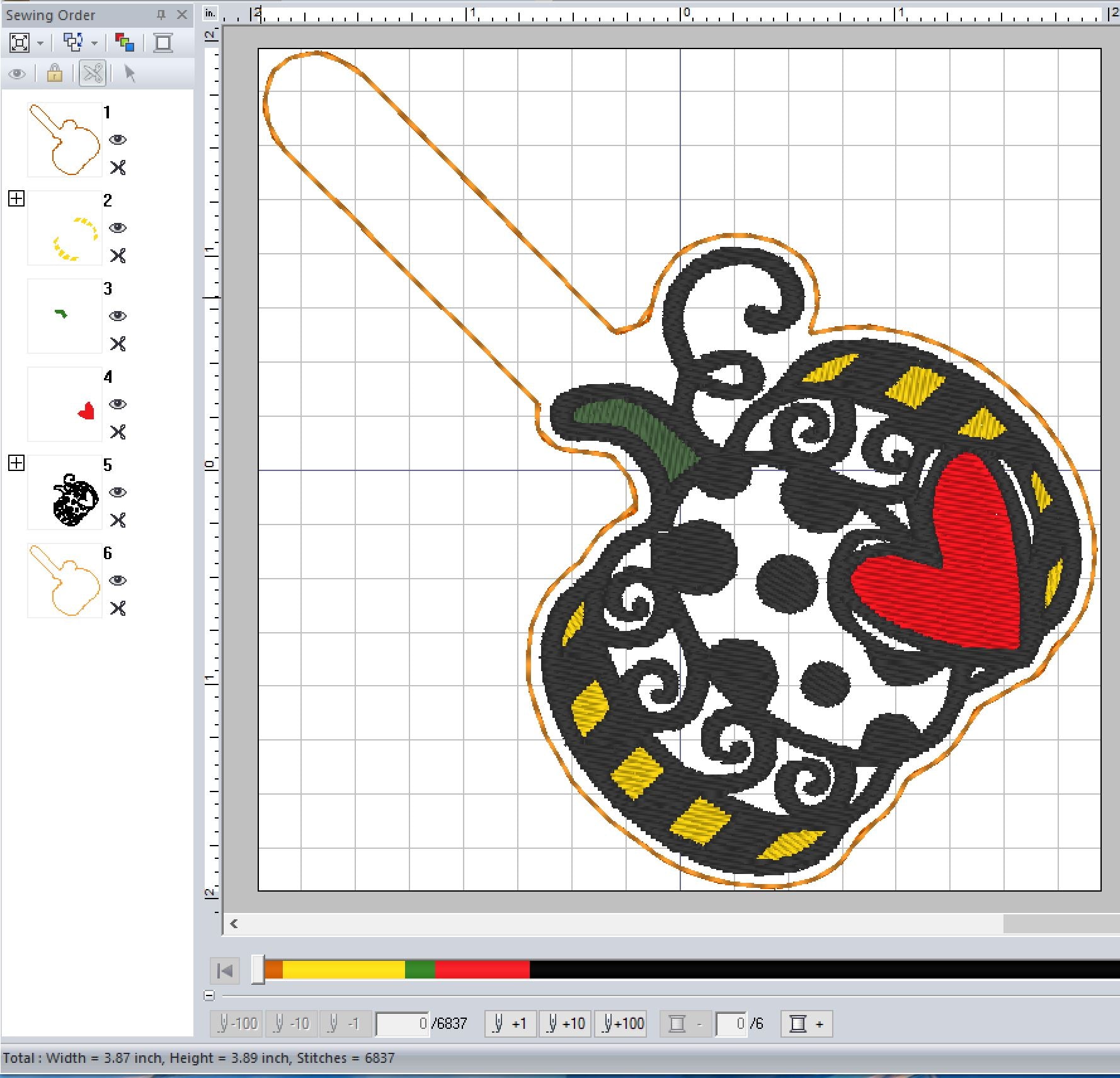Open dropdown arrow beside overlapping squares icon
The image size is (1120, 1078).
coord(94,43)
